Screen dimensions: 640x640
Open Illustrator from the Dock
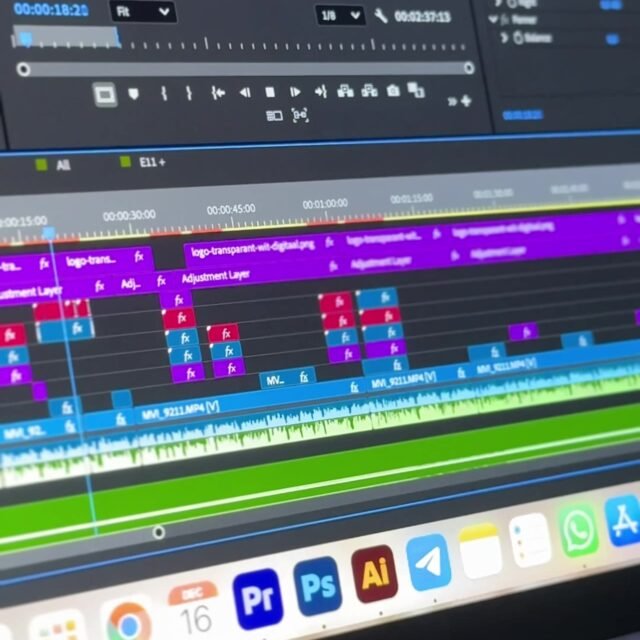[374, 573]
